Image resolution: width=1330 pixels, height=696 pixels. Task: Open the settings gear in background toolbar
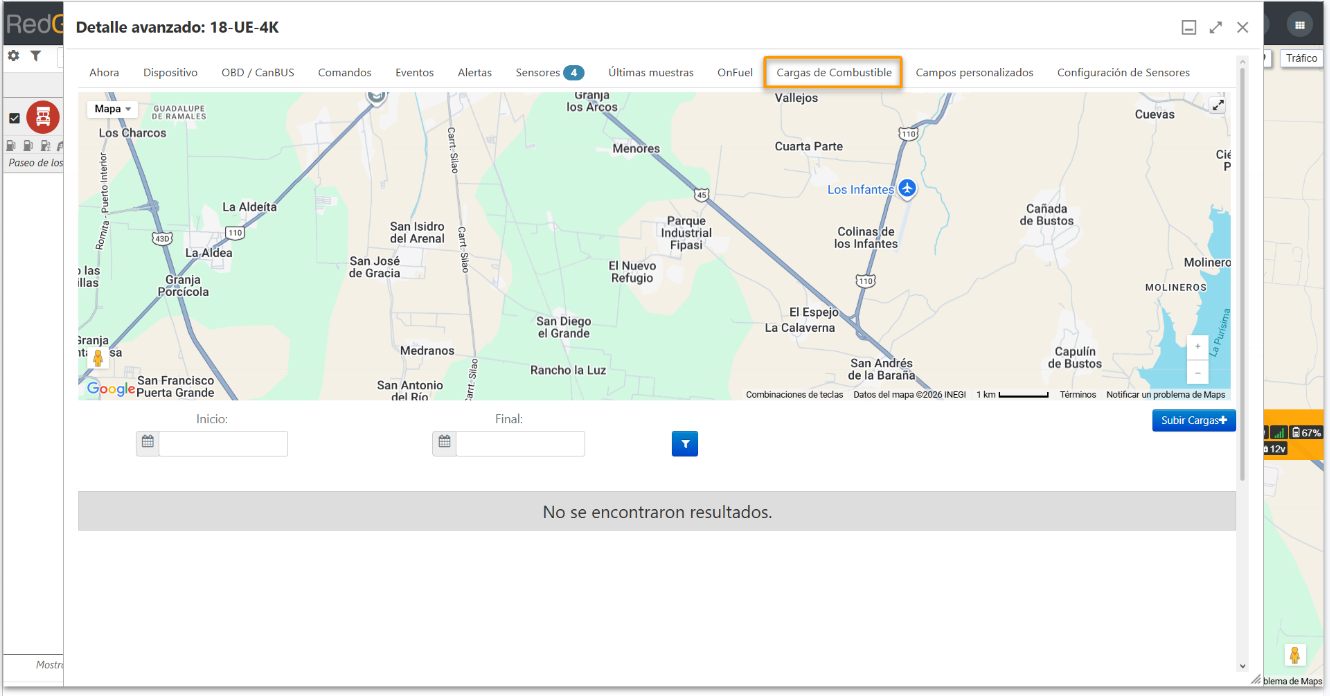click(13, 56)
